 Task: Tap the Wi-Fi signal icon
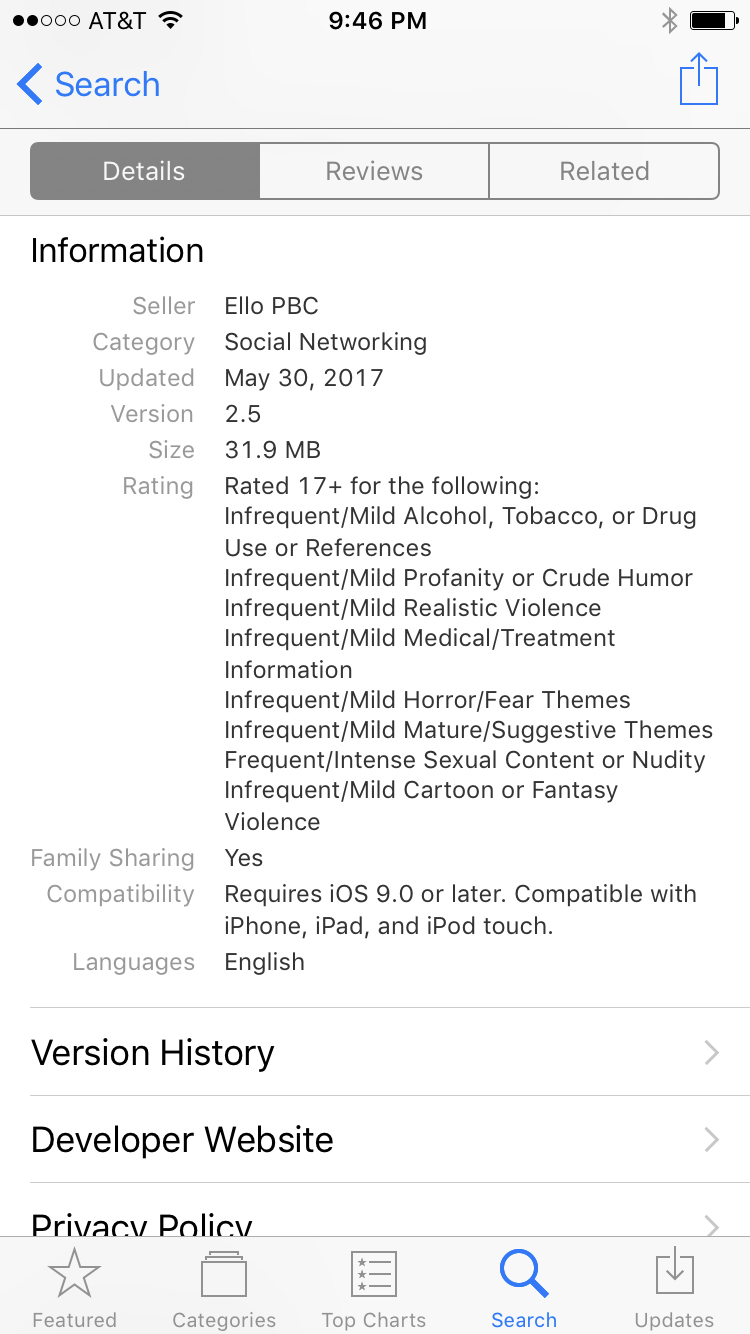(171, 21)
